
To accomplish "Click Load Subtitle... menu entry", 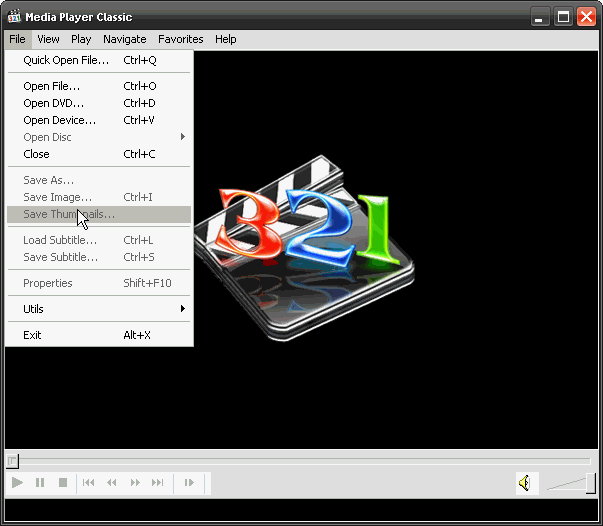I will (x=99, y=240).
